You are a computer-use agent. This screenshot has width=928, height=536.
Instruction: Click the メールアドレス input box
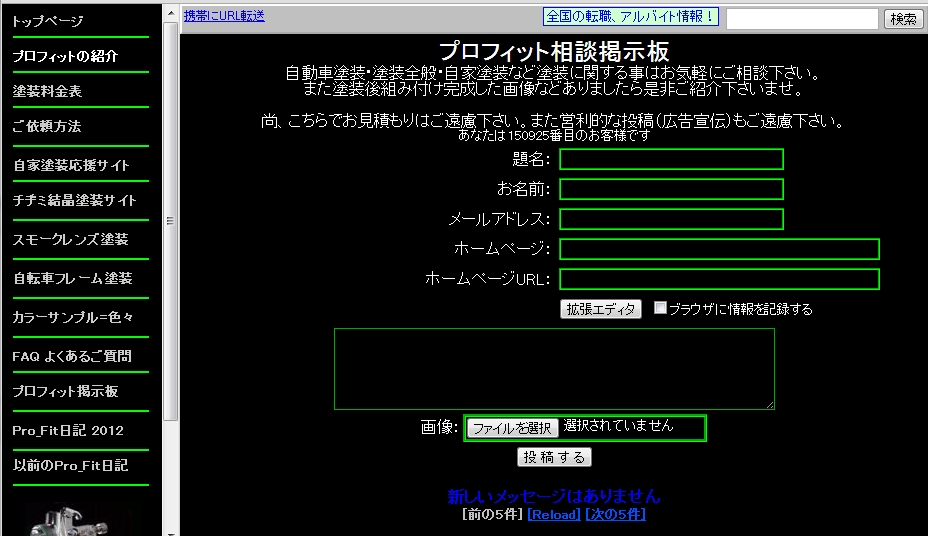671,219
